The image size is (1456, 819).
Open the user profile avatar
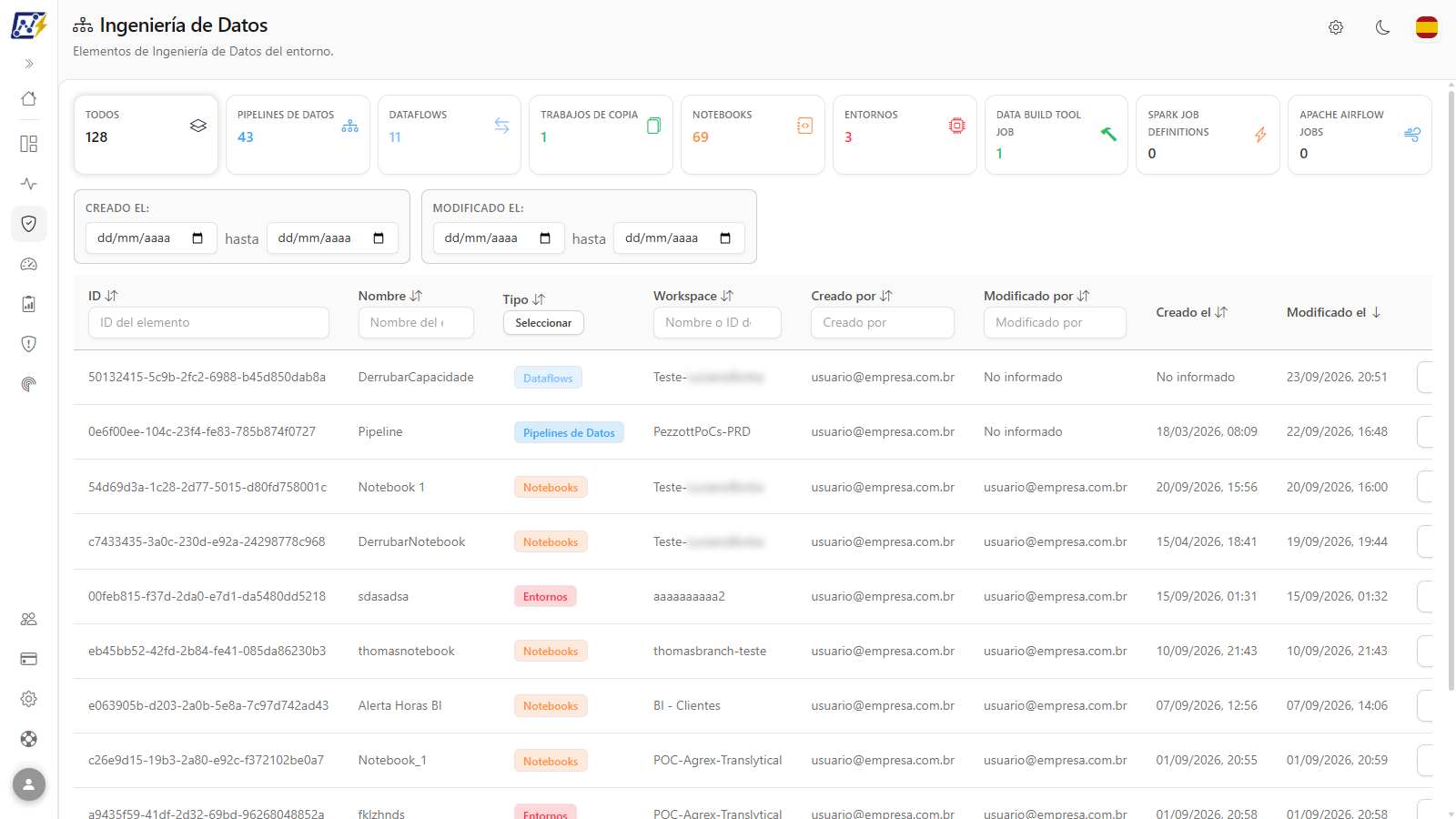coord(29,784)
